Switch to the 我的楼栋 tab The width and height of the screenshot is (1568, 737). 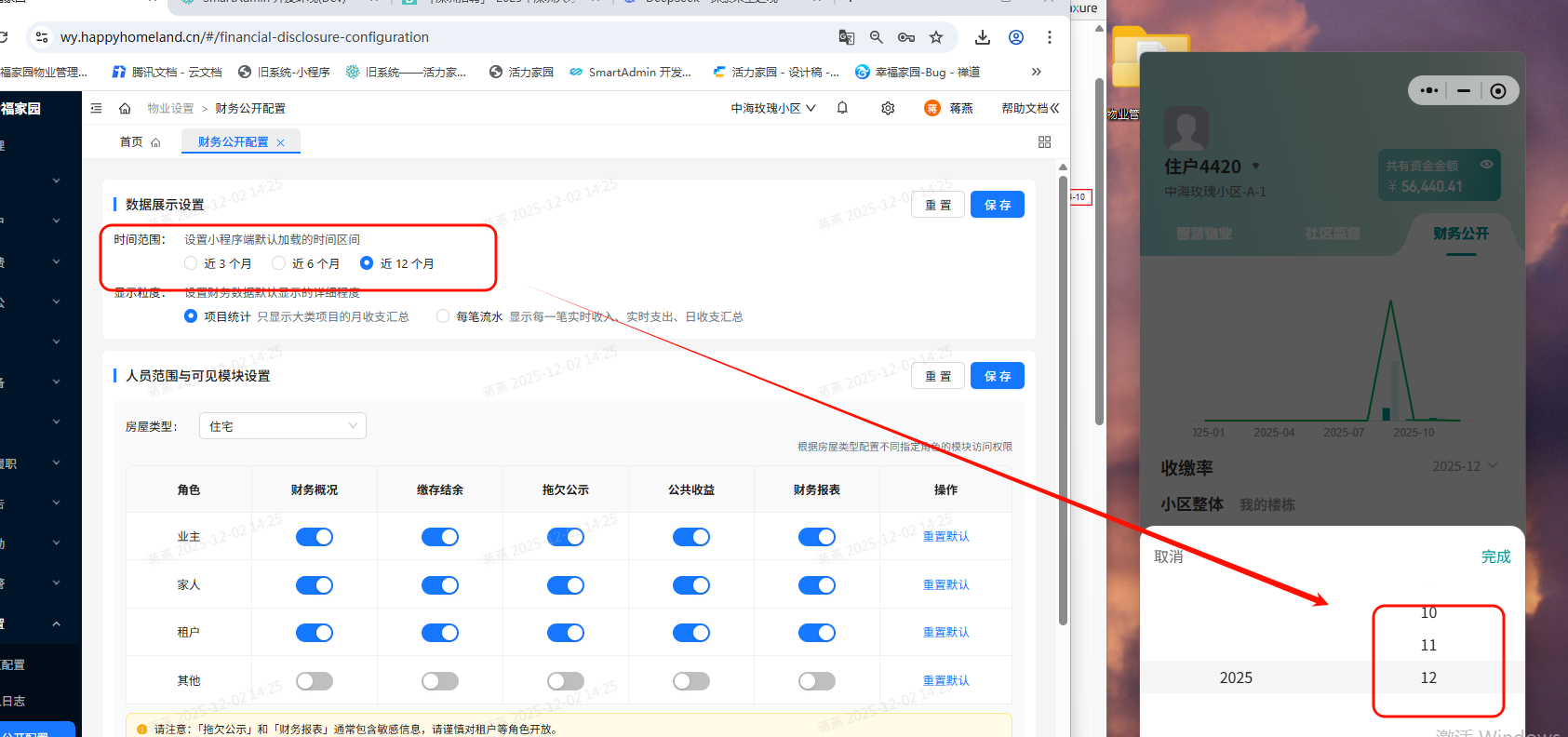1266,504
